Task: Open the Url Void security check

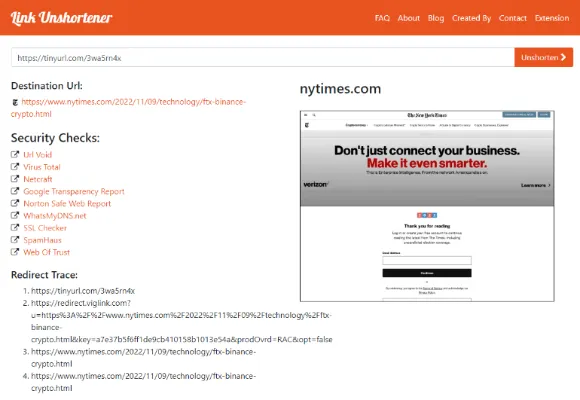Action: click(x=37, y=155)
